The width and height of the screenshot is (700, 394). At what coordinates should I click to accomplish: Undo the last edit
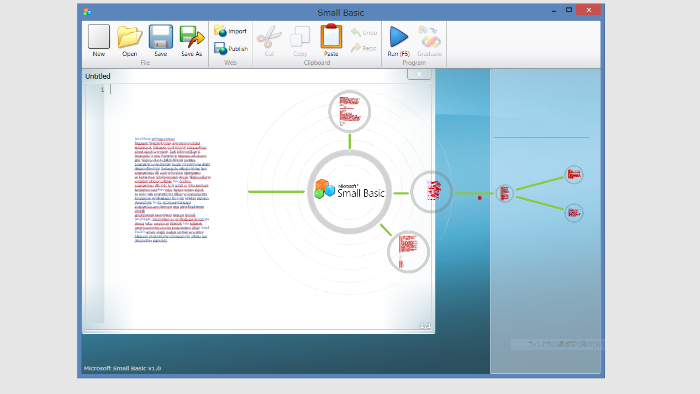[x=364, y=32]
